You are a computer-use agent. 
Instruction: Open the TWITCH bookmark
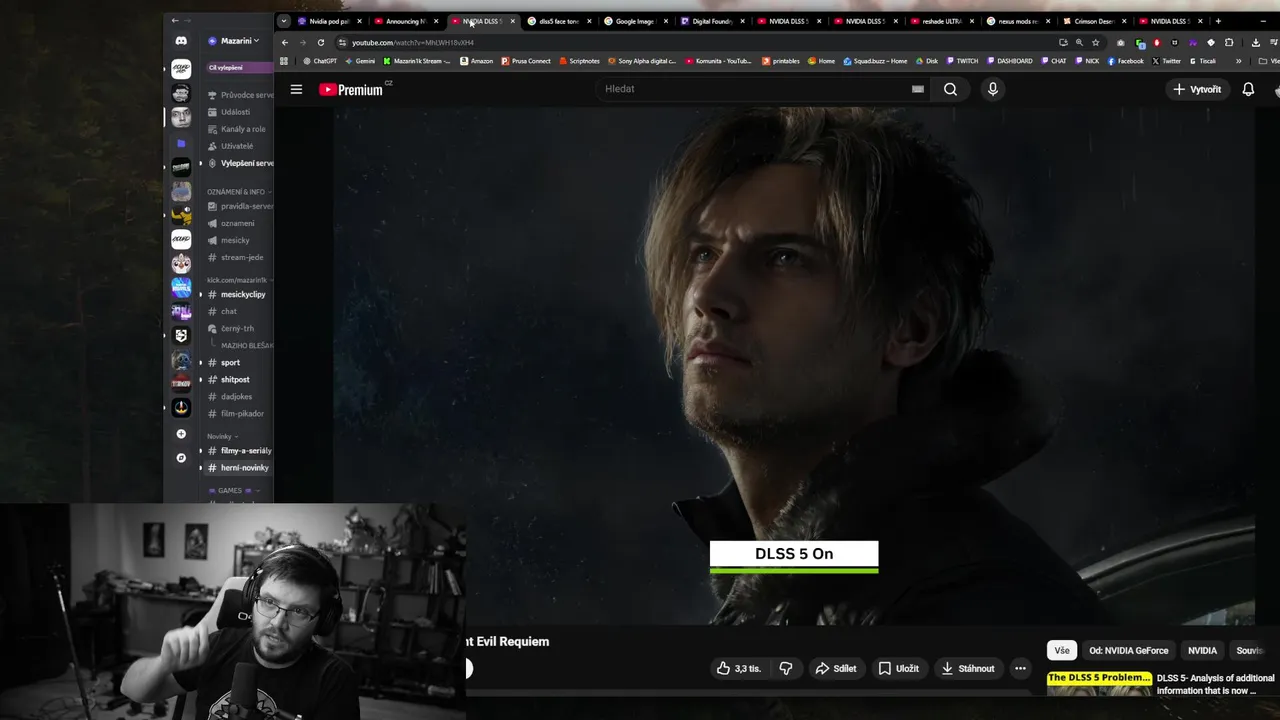[x=962, y=61]
